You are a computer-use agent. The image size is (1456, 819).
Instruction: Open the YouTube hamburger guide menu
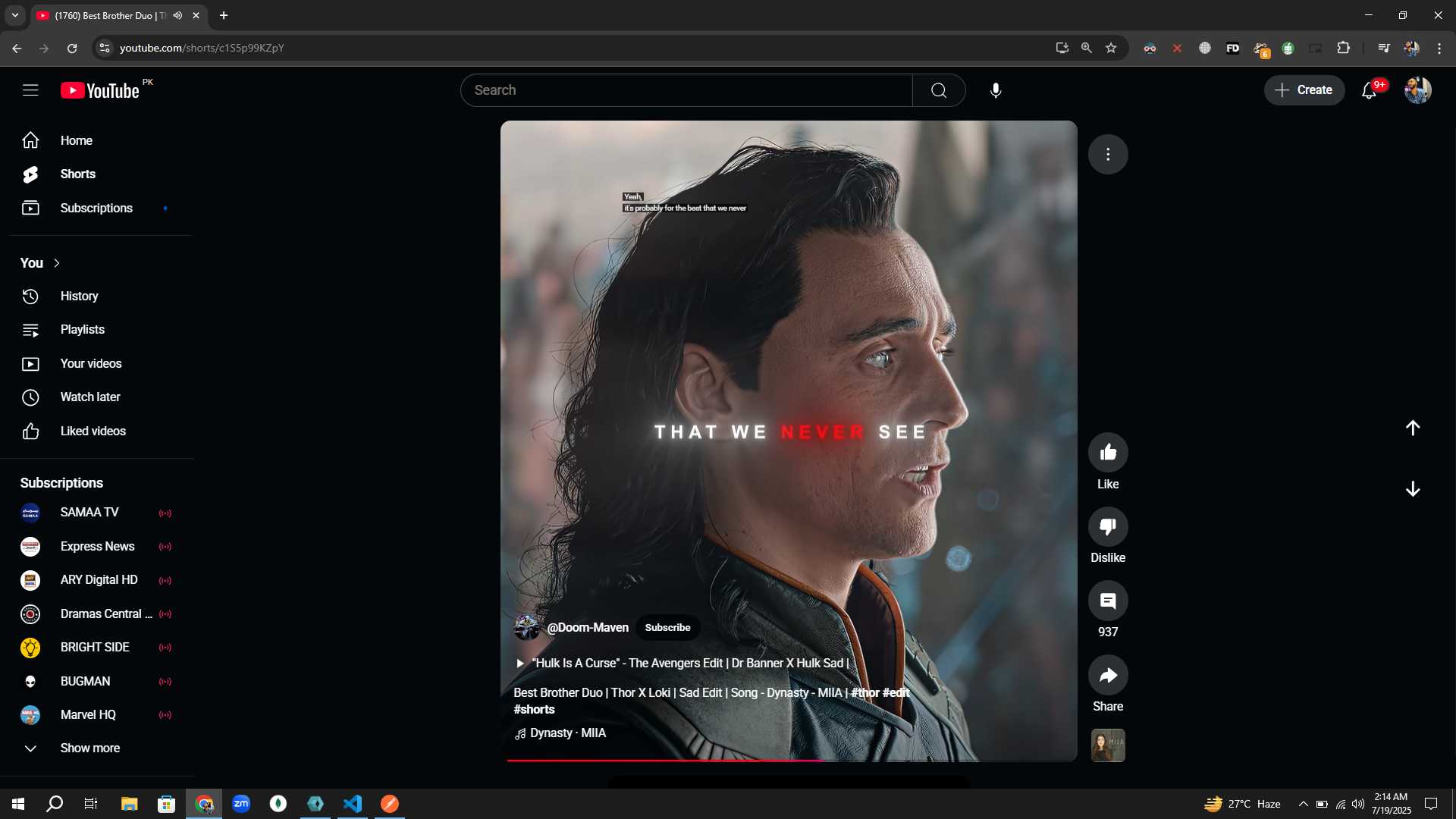coord(30,90)
